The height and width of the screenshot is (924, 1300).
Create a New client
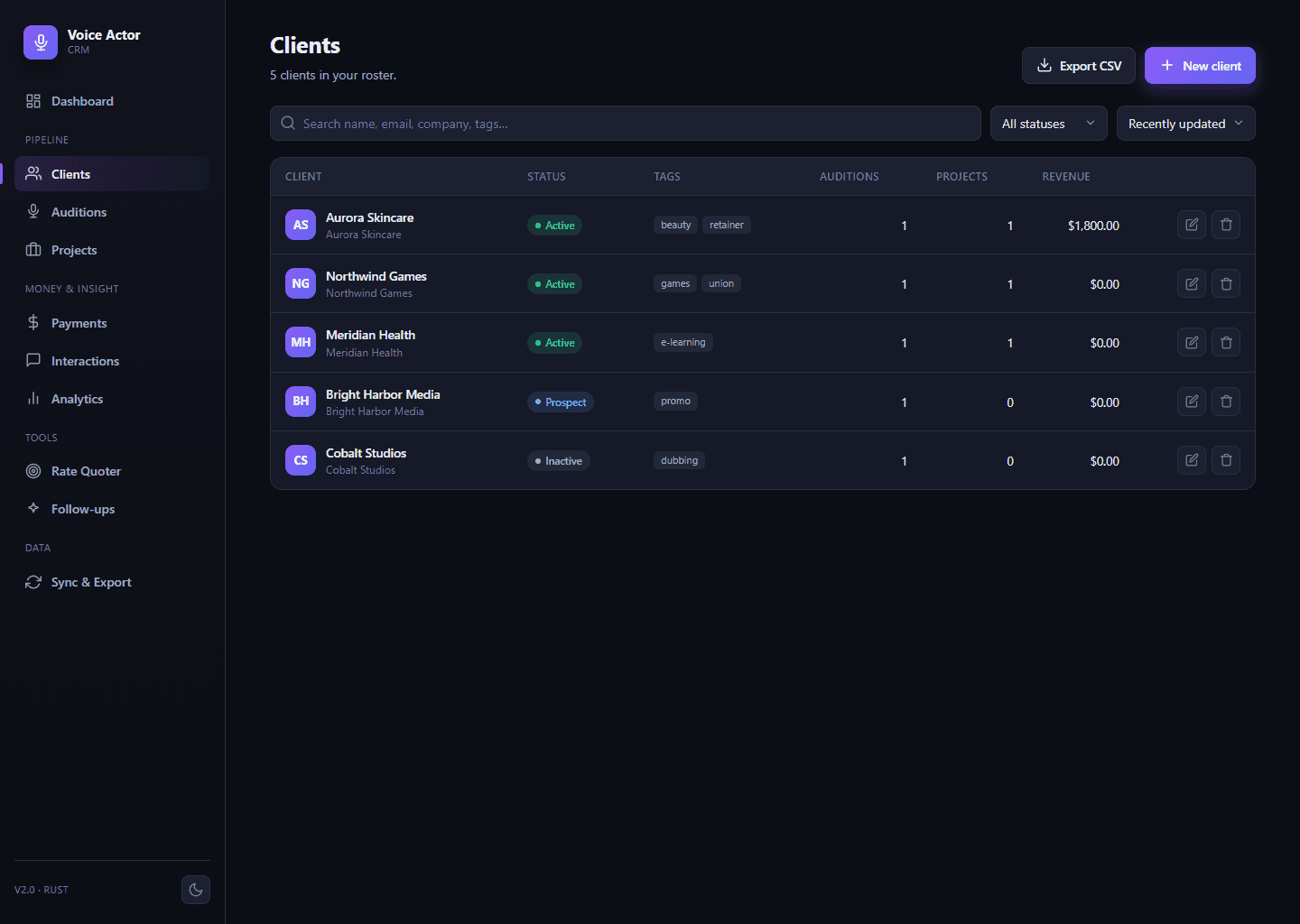[1200, 66]
